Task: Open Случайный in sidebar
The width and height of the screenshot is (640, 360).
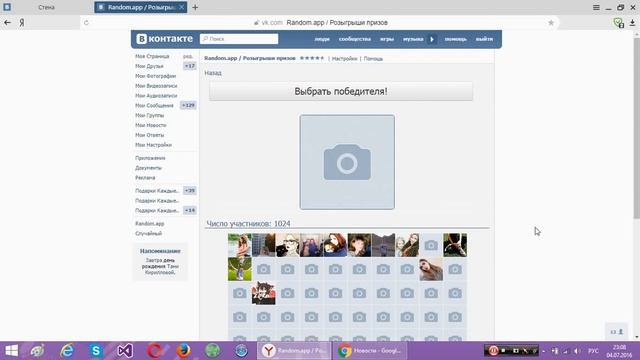Action: (149, 233)
